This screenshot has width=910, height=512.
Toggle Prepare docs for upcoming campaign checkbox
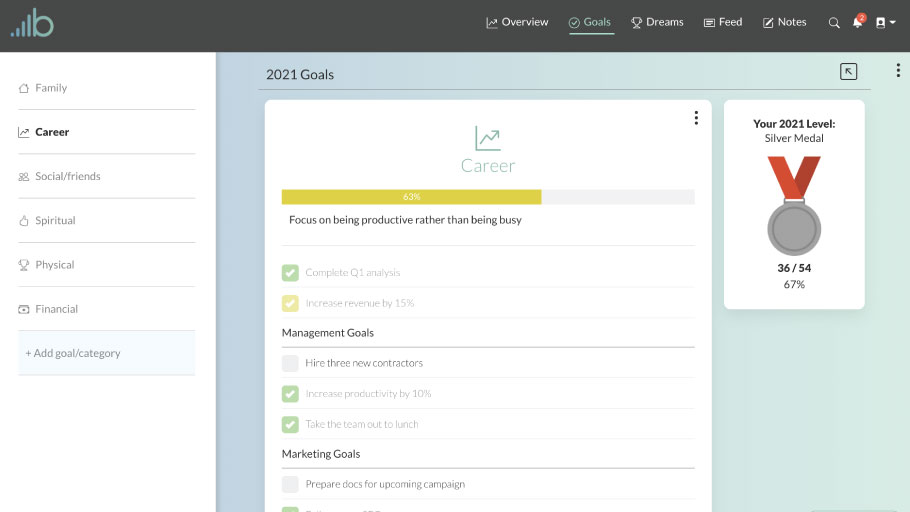click(290, 484)
